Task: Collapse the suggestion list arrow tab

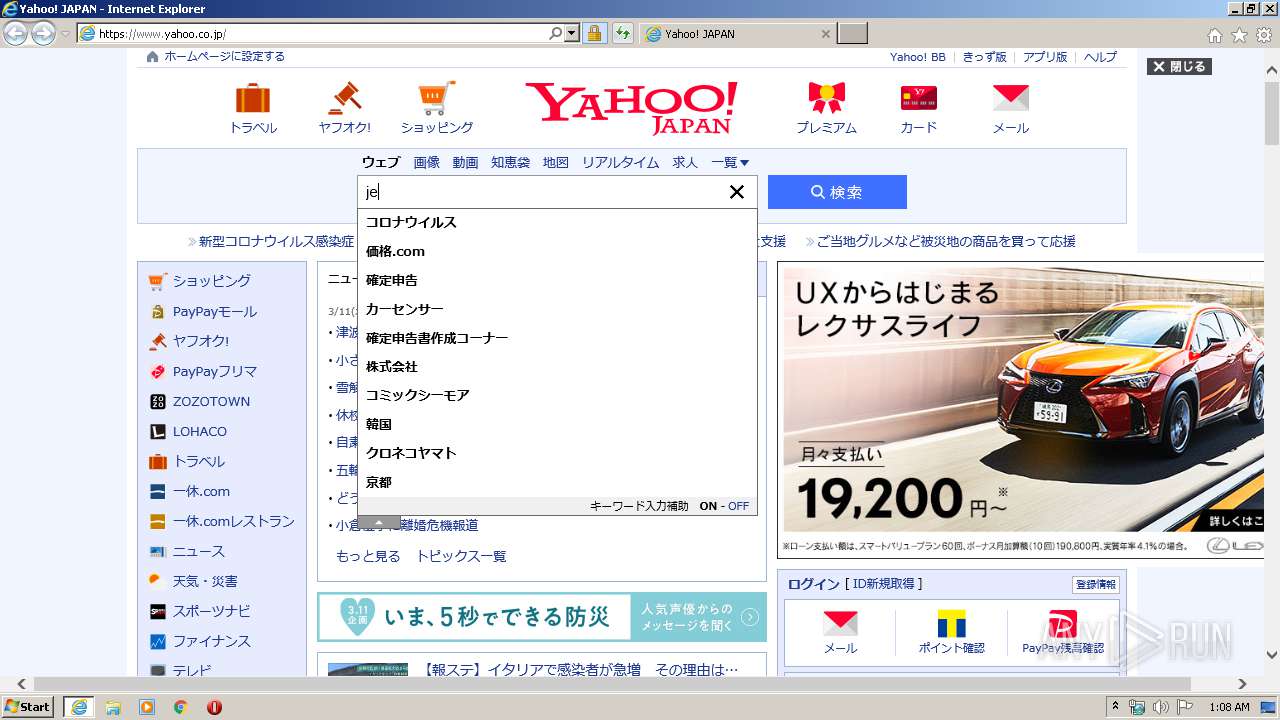Action: click(379, 522)
